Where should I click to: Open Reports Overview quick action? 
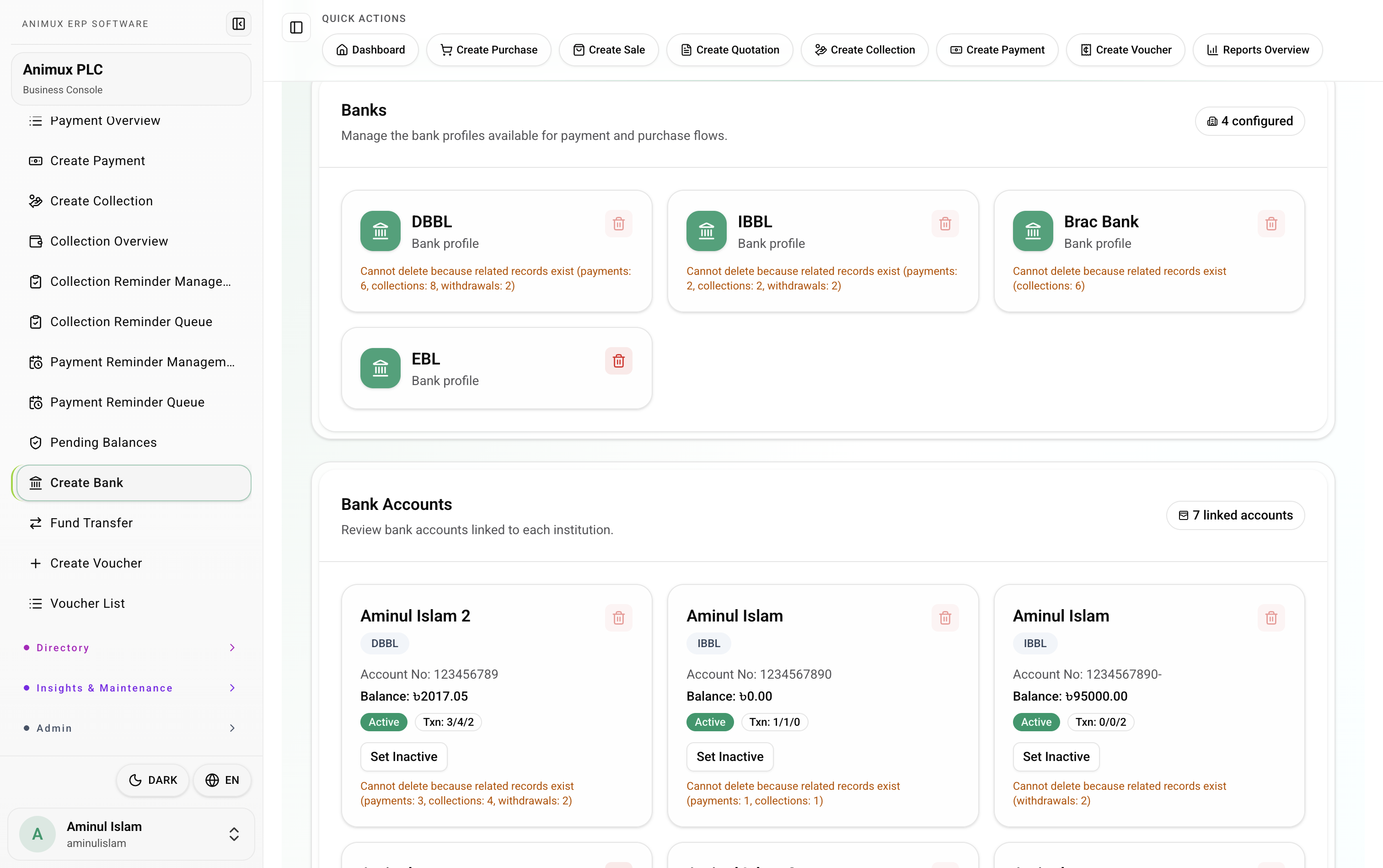click(x=1258, y=50)
